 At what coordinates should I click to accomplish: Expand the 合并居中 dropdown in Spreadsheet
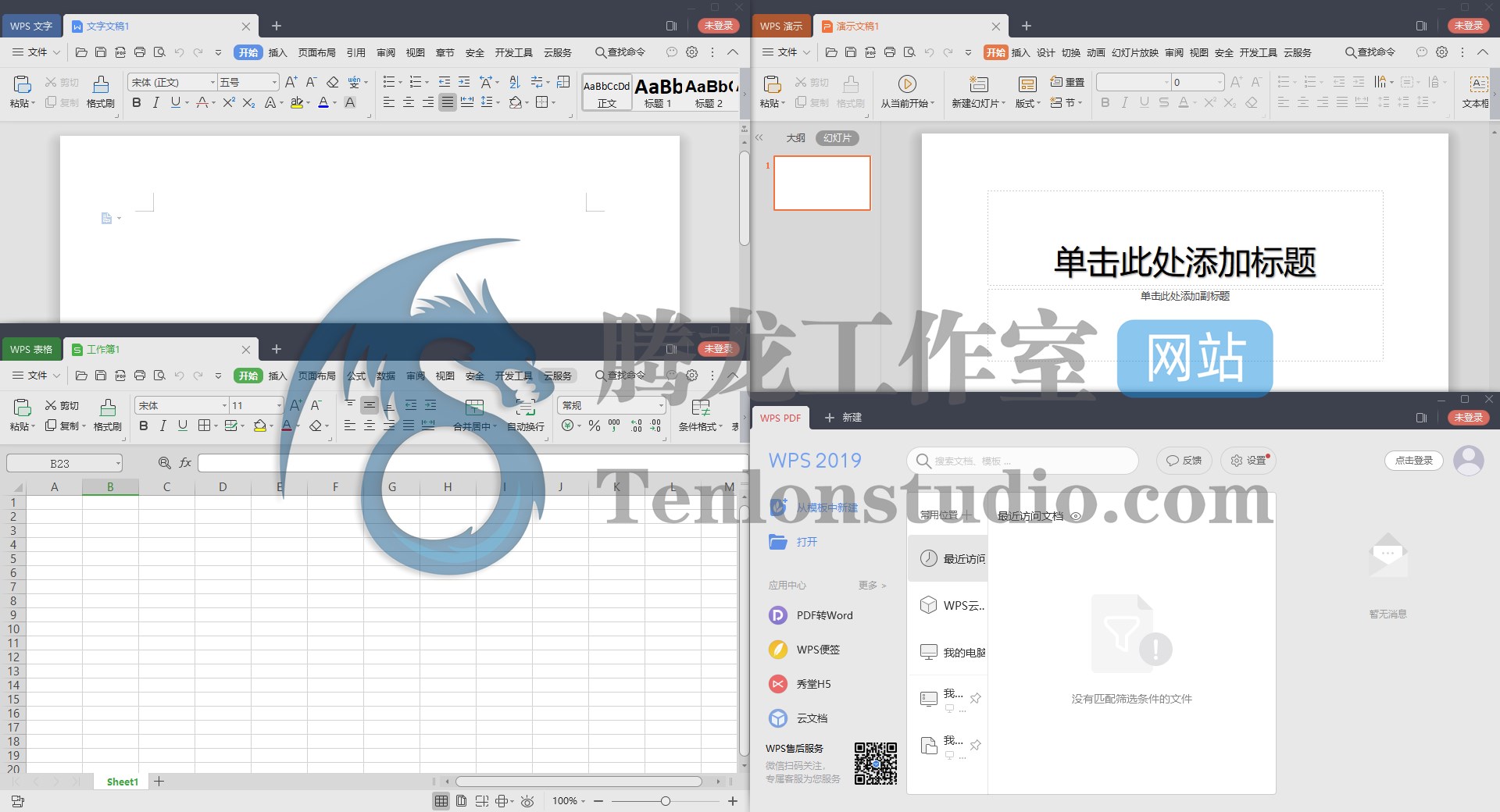pyautogui.click(x=495, y=427)
